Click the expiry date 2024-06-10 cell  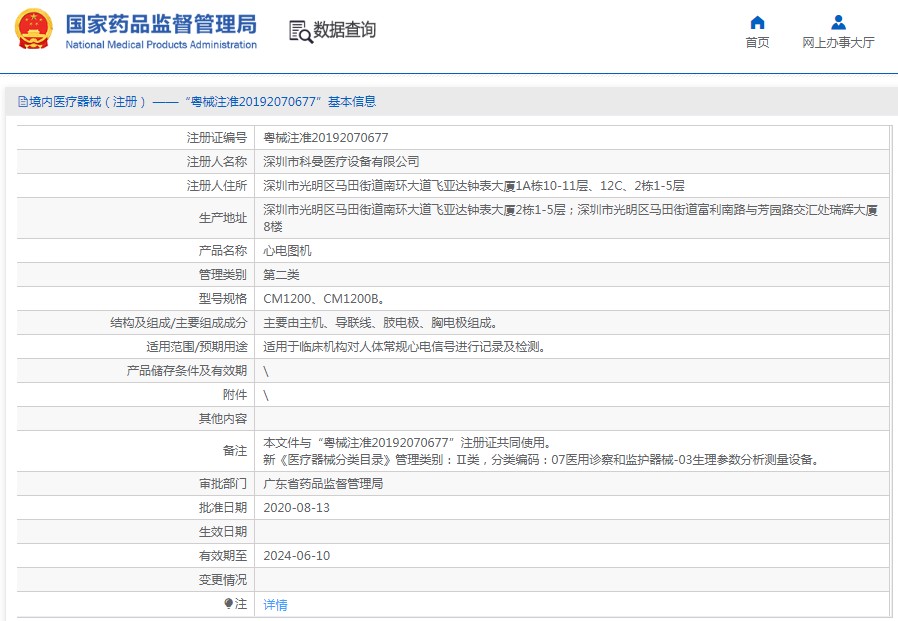(x=296, y=556)
